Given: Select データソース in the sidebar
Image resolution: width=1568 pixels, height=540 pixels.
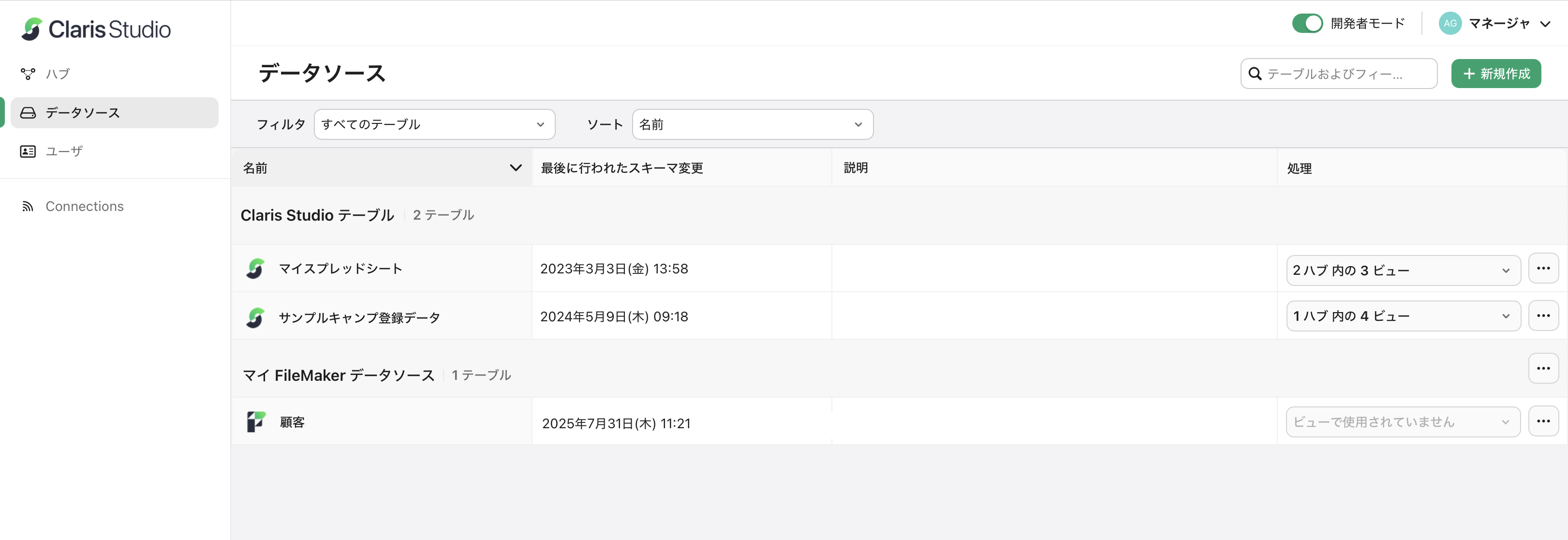Looking at the screenshot, I should (x=115, y=113).
